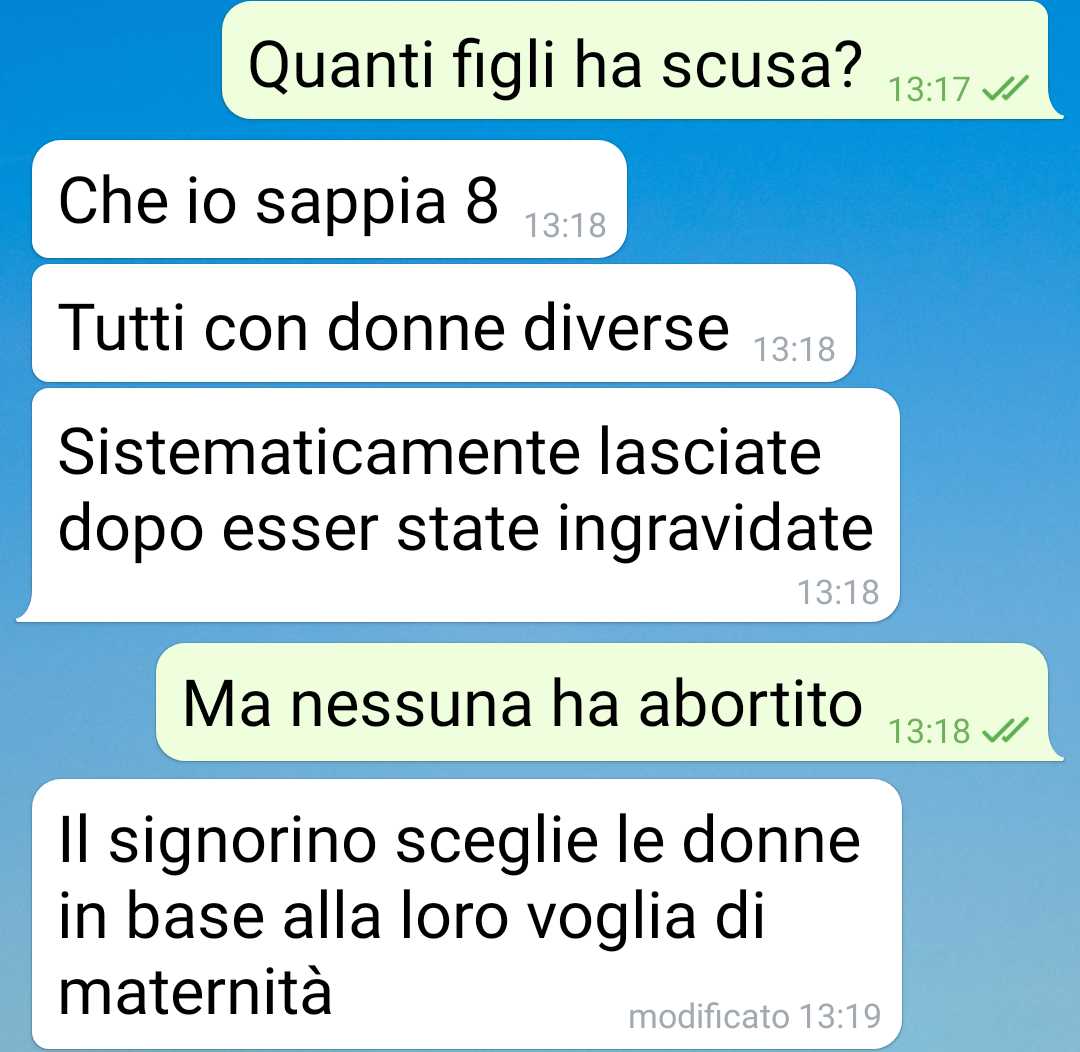Tap the blue chat background beside 'Che io sappia 8'

tap(847, 199)
